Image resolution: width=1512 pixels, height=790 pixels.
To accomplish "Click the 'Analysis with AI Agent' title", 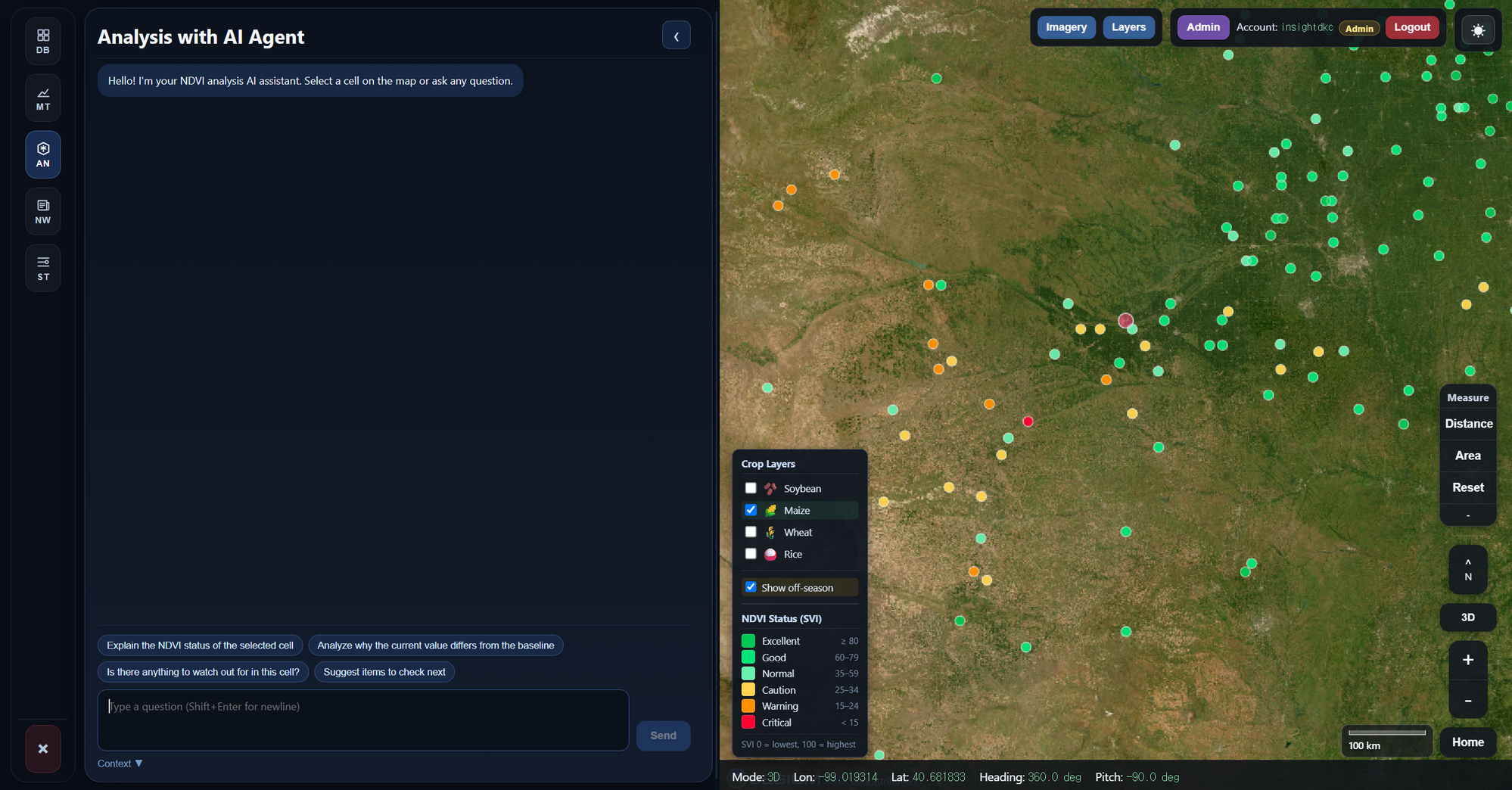I will (201, 37).
